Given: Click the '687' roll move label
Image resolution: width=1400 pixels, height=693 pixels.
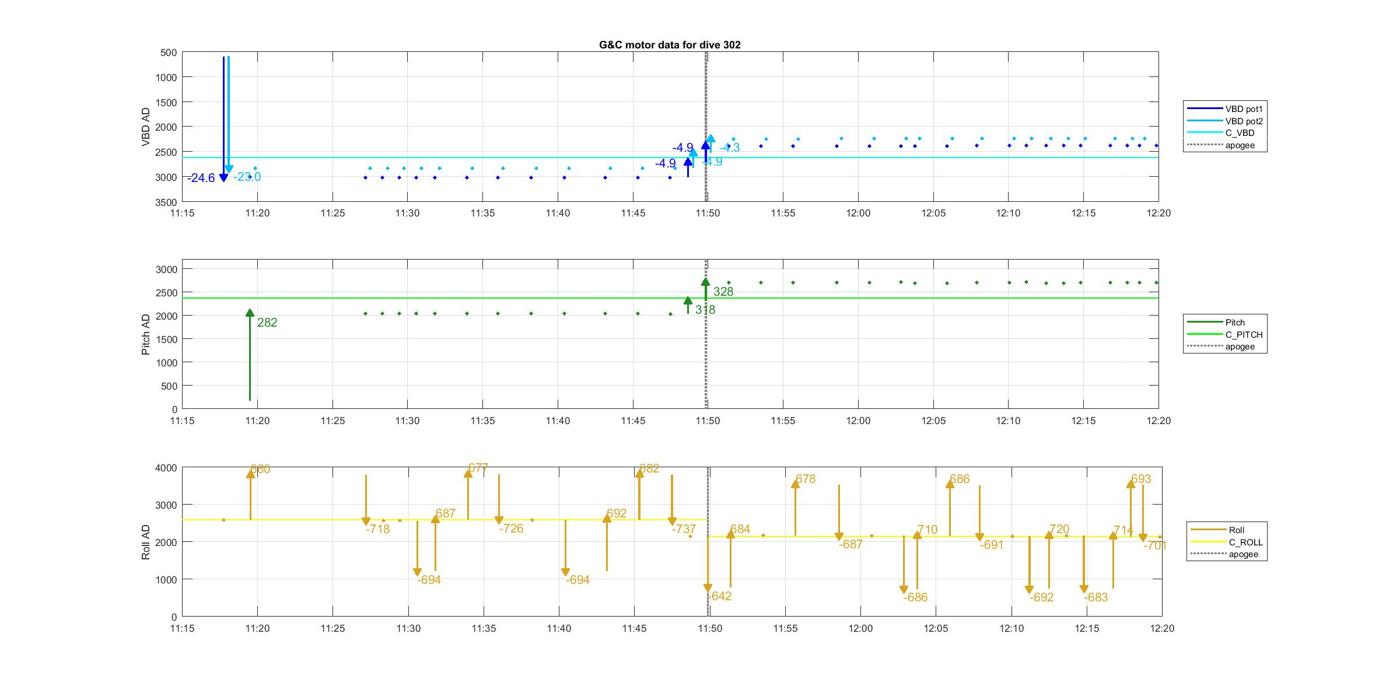Looking at the screenshot, I should pyautogui.click(x=445, y=514).
